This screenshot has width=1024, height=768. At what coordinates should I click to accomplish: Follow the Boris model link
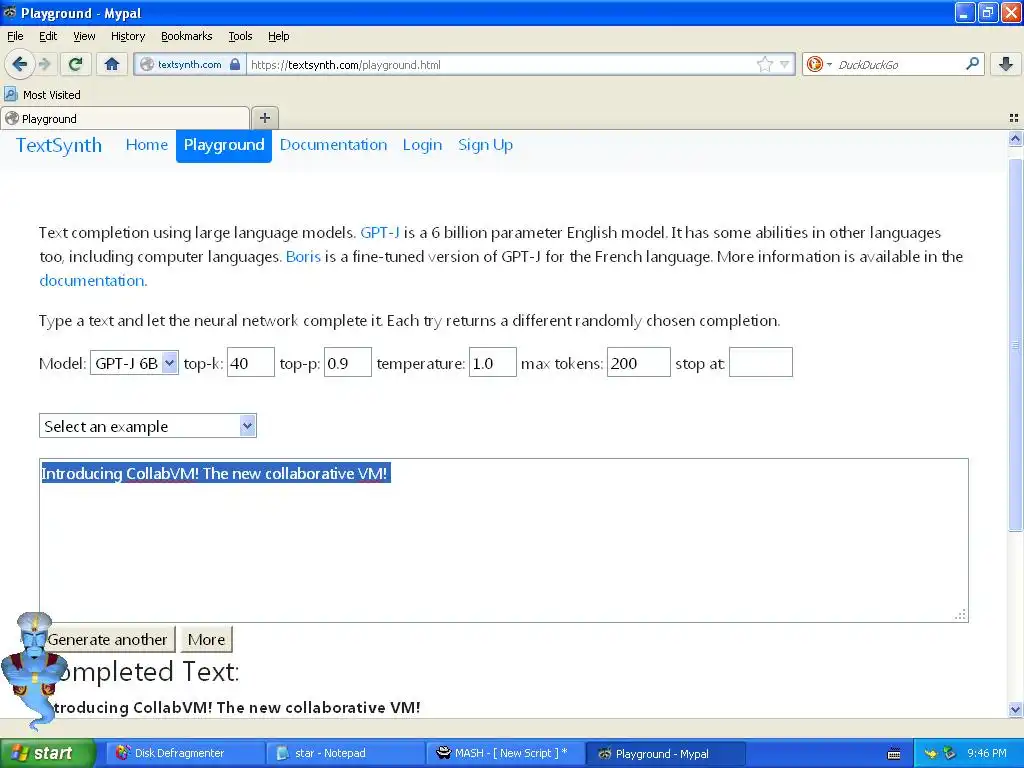coord(303,257)
